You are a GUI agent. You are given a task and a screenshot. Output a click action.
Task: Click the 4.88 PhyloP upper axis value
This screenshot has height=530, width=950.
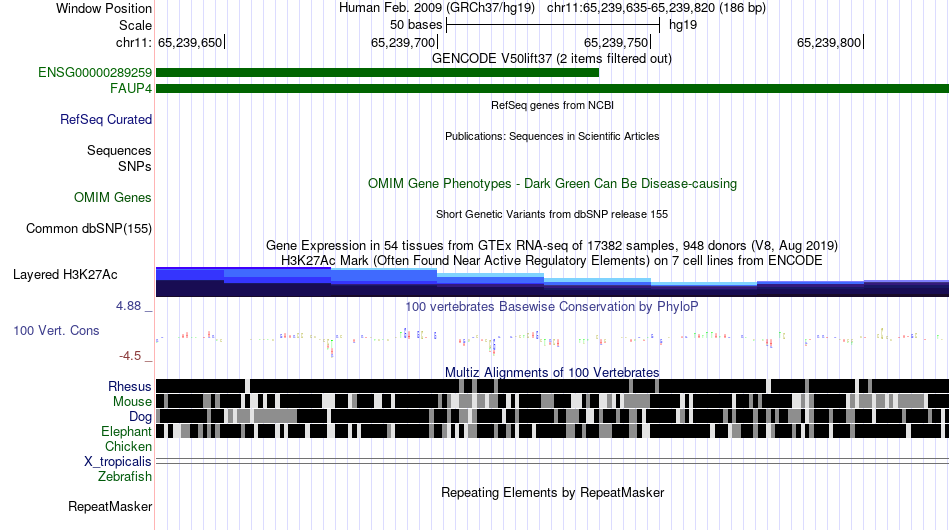click(x=128, y=306)
